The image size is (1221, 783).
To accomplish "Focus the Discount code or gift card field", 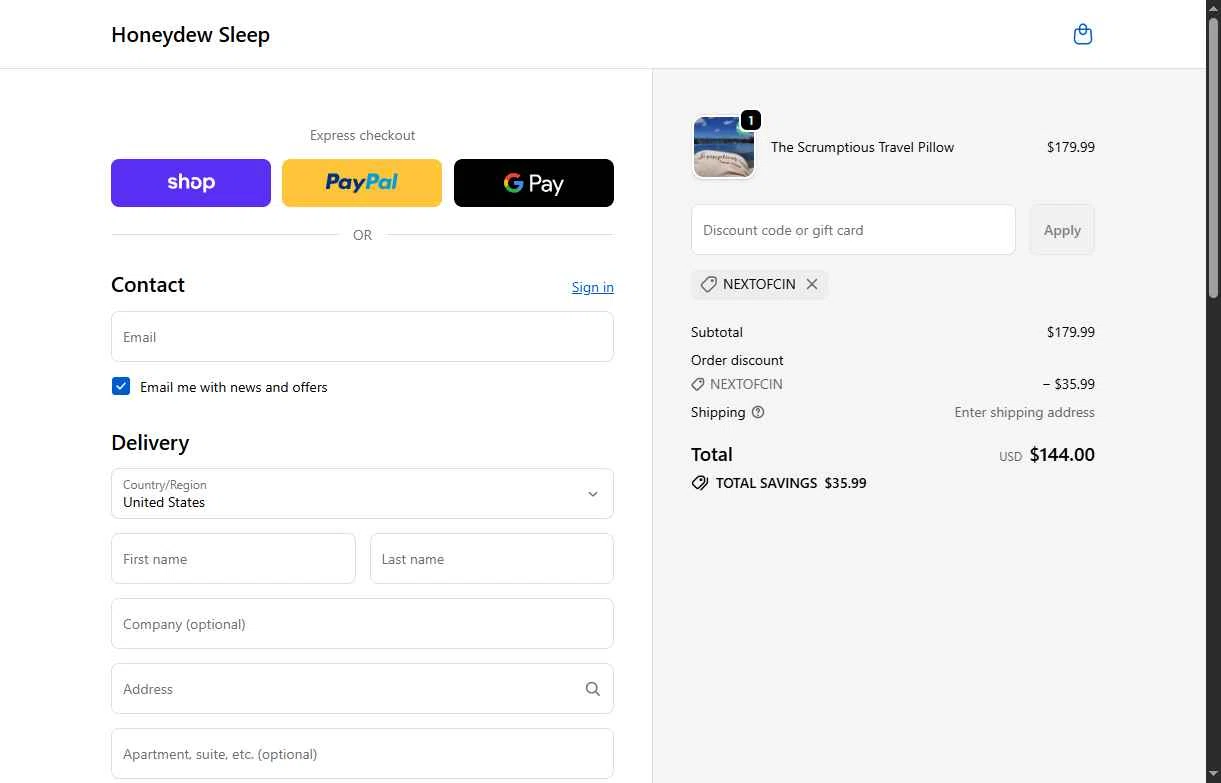I will click(853, 230).
